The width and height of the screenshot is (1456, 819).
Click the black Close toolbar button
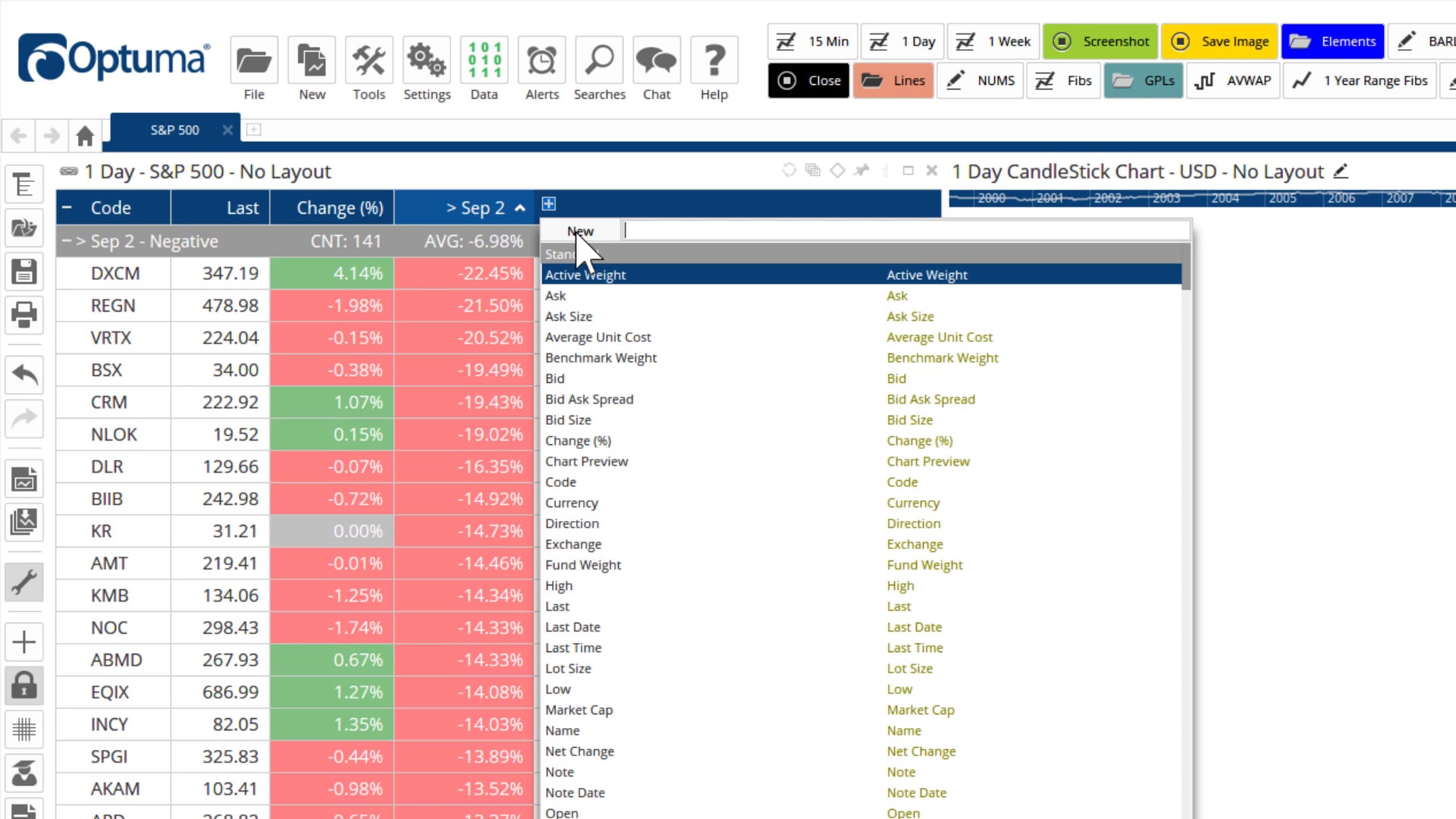[x=809, y=80]
